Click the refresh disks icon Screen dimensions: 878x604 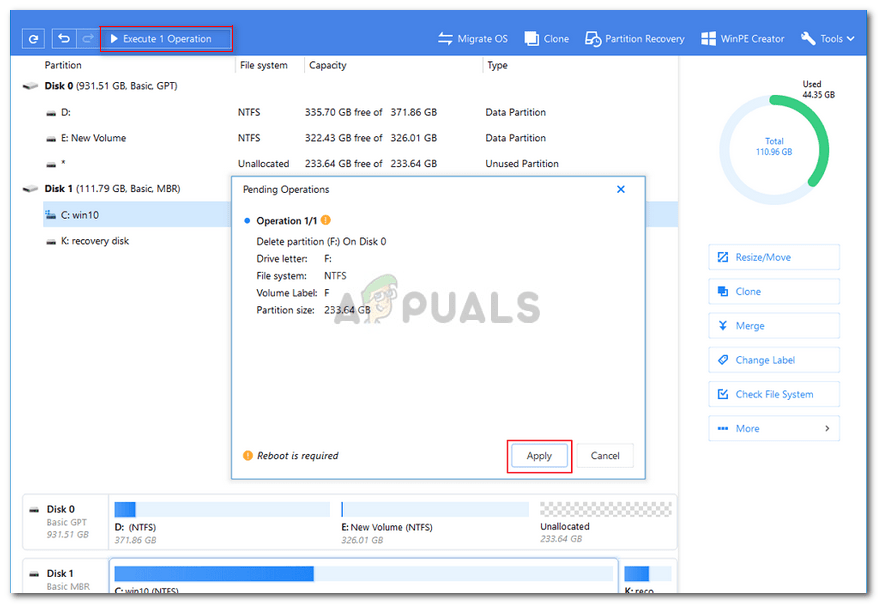(x=33, y=38)
